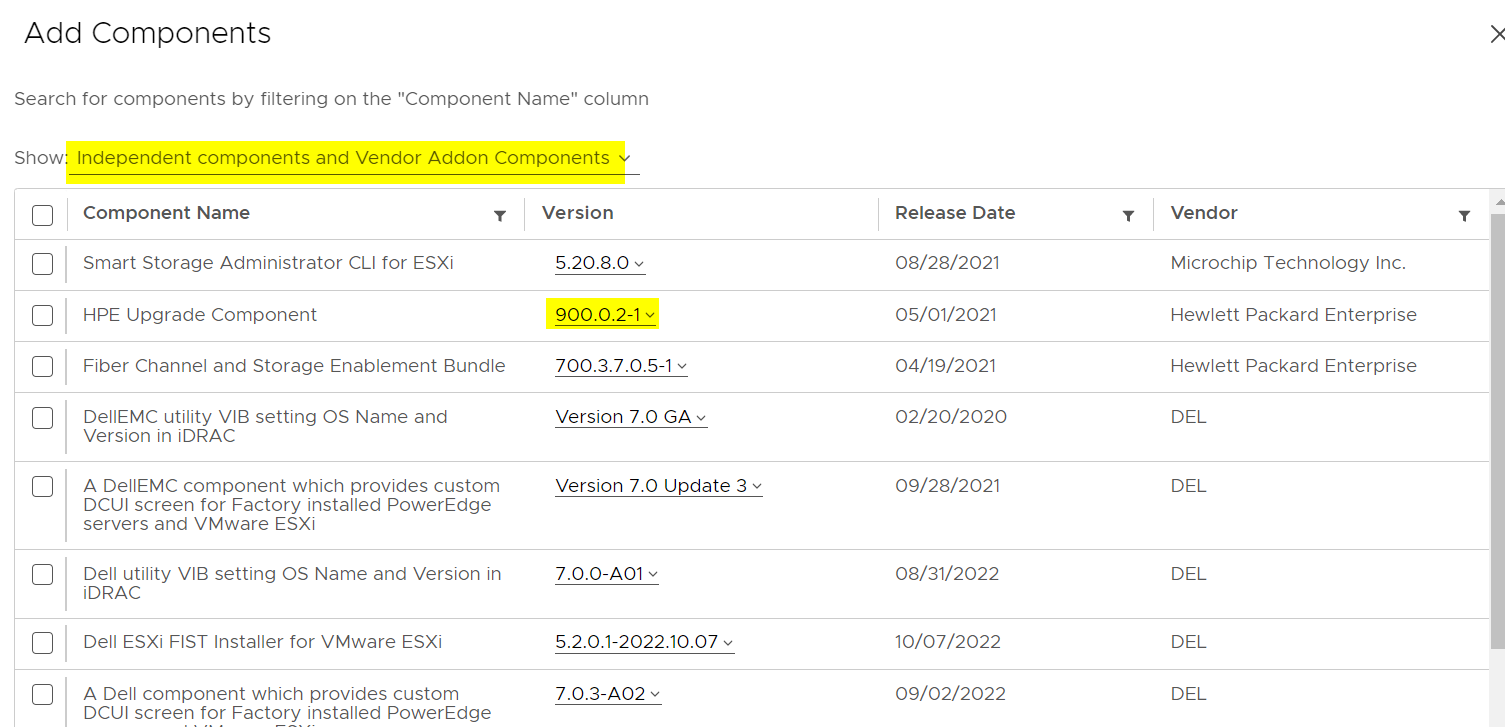Open the Vendor column filter icon
The image size is (1505, 727).
1464,215
